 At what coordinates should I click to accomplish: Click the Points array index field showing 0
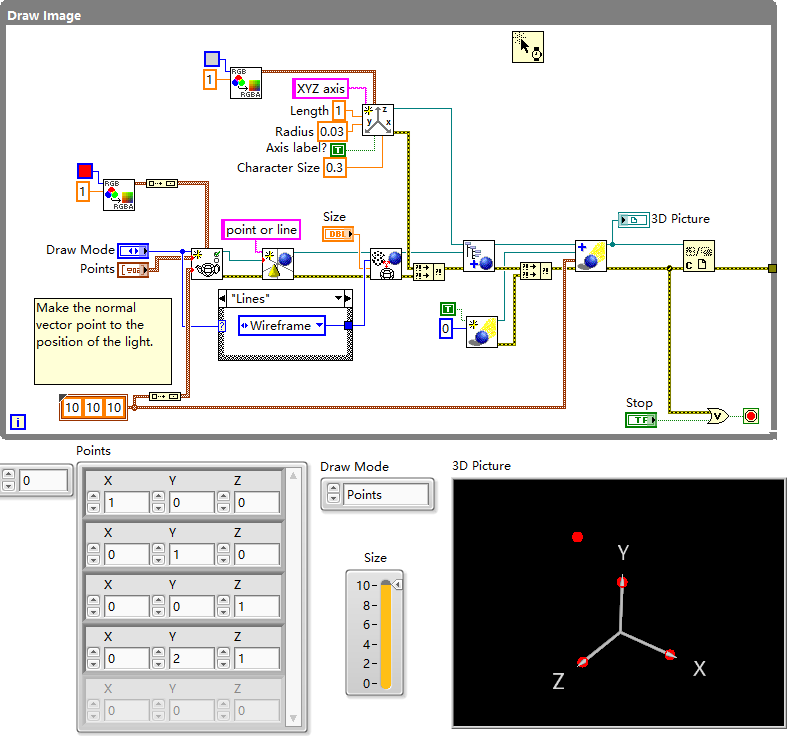pyautogui.click(x=43, y=480)
